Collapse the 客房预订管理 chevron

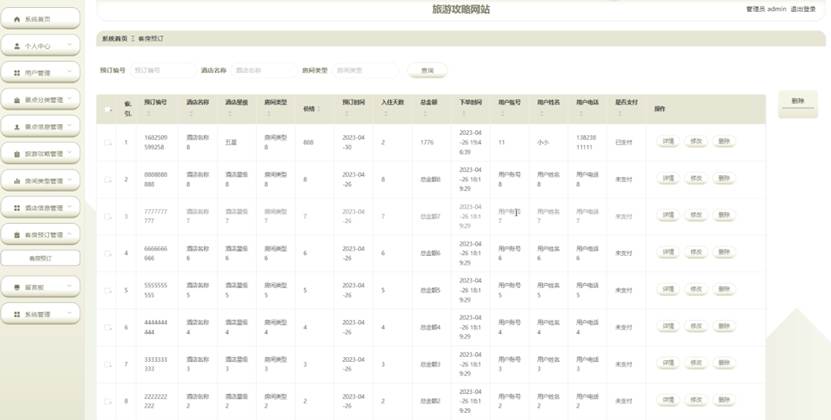pyautogui.click(x=69, y=234)
